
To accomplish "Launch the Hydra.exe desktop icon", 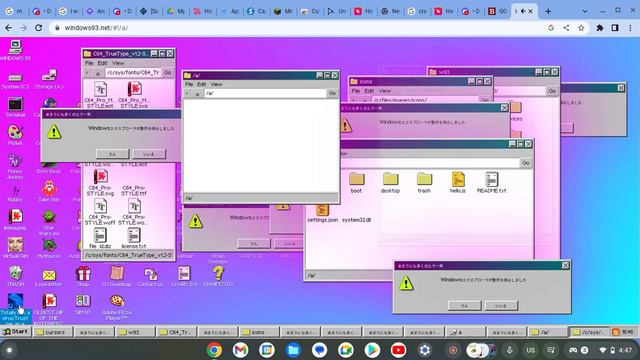I will pos(49,248).
